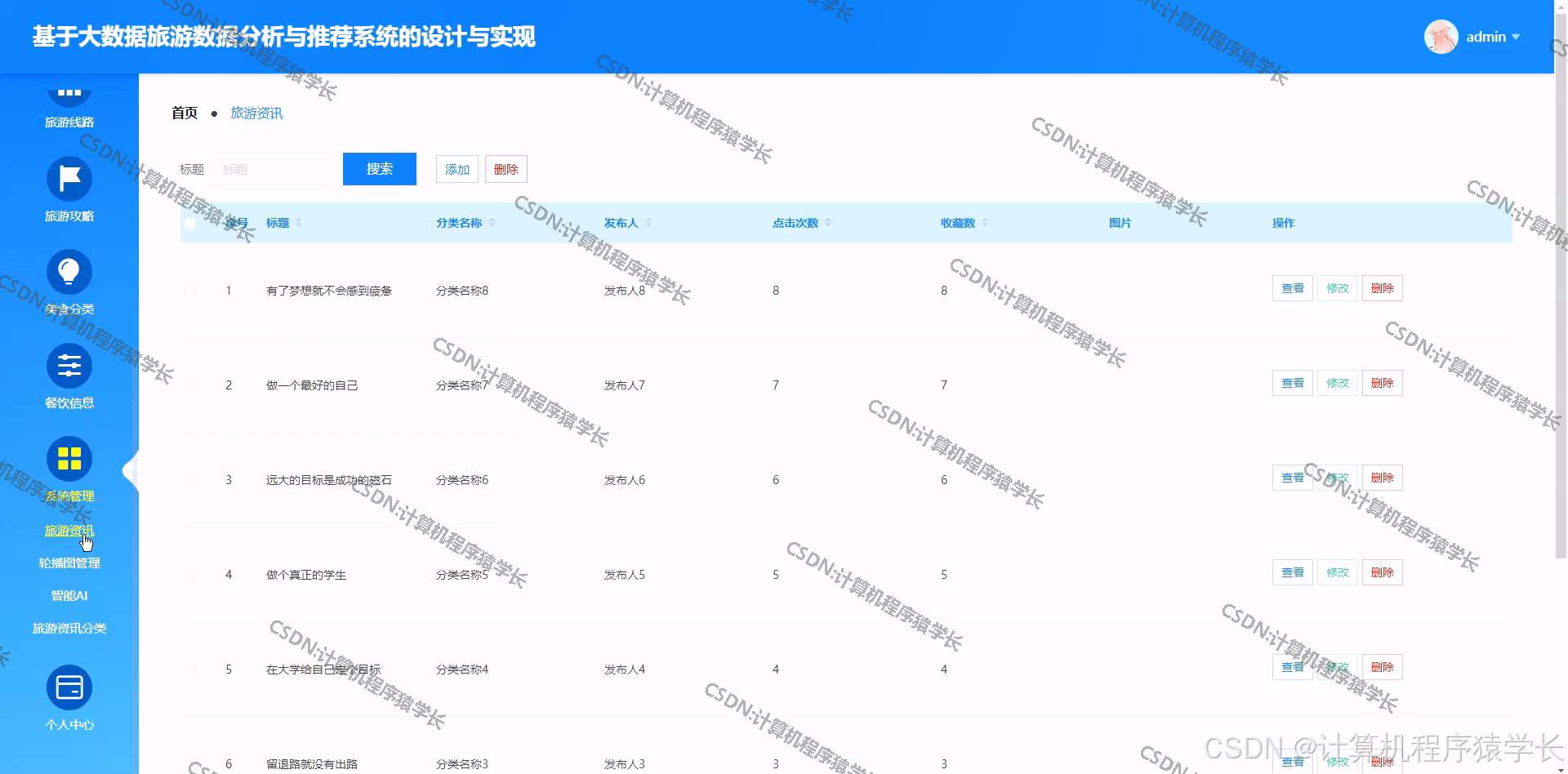This screenshot has height=774, width=1568.
Task: Open the 系统管理 grid icon
Action: click(x=69, y=459)
